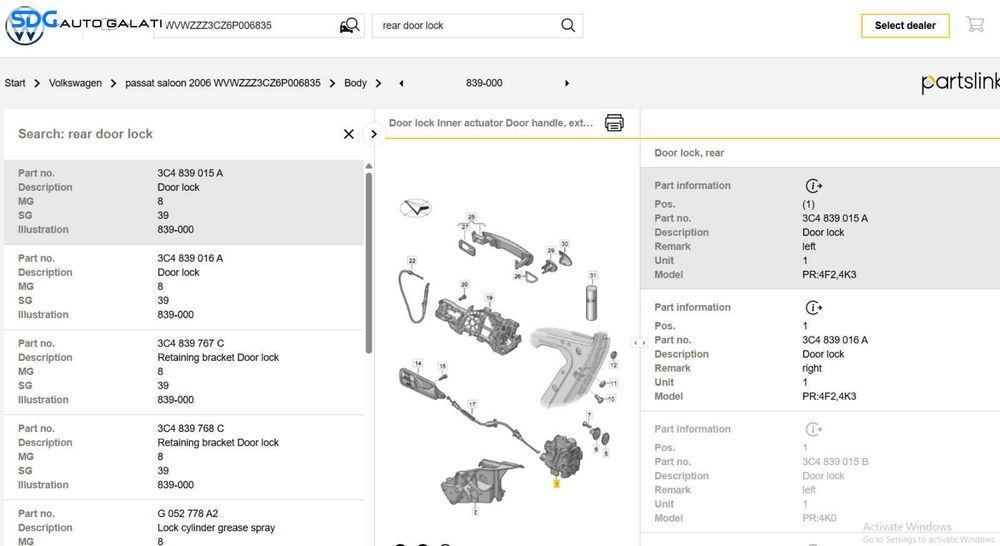Print the illustration
Screen dimensions: 1000x546
coord(614,122)
